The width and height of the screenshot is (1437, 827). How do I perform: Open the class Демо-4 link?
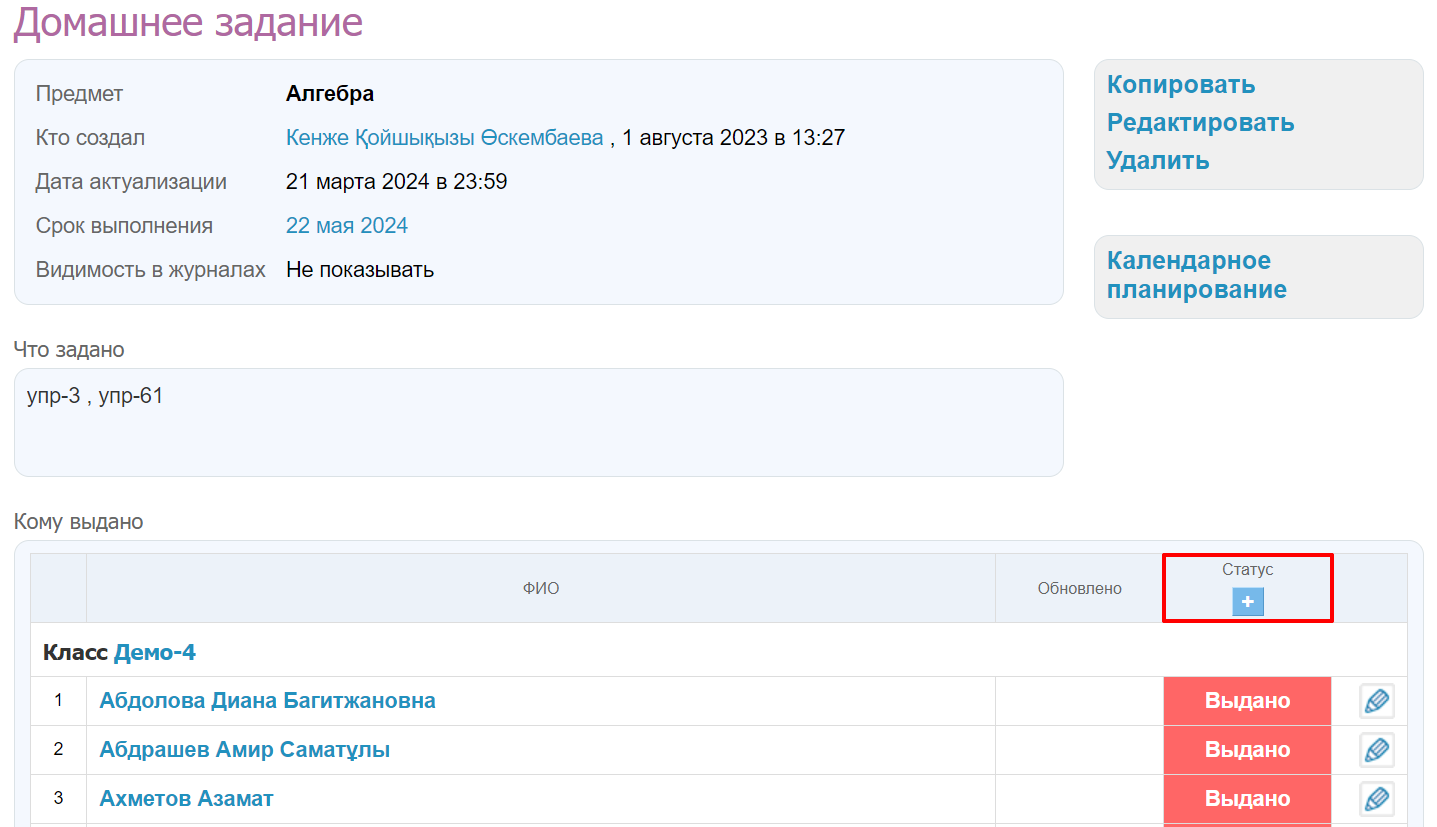pyautogui.click(x=155, y=653)
